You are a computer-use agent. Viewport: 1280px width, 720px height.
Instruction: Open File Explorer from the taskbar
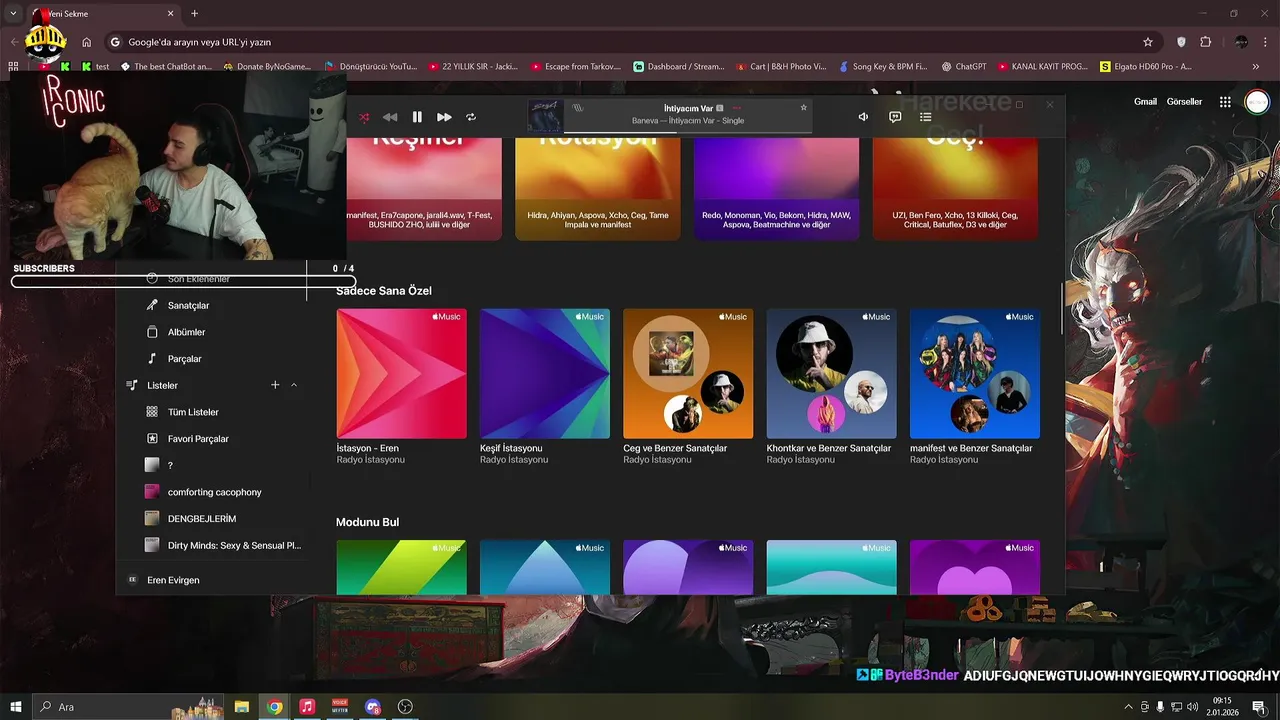tap(242, 707)
